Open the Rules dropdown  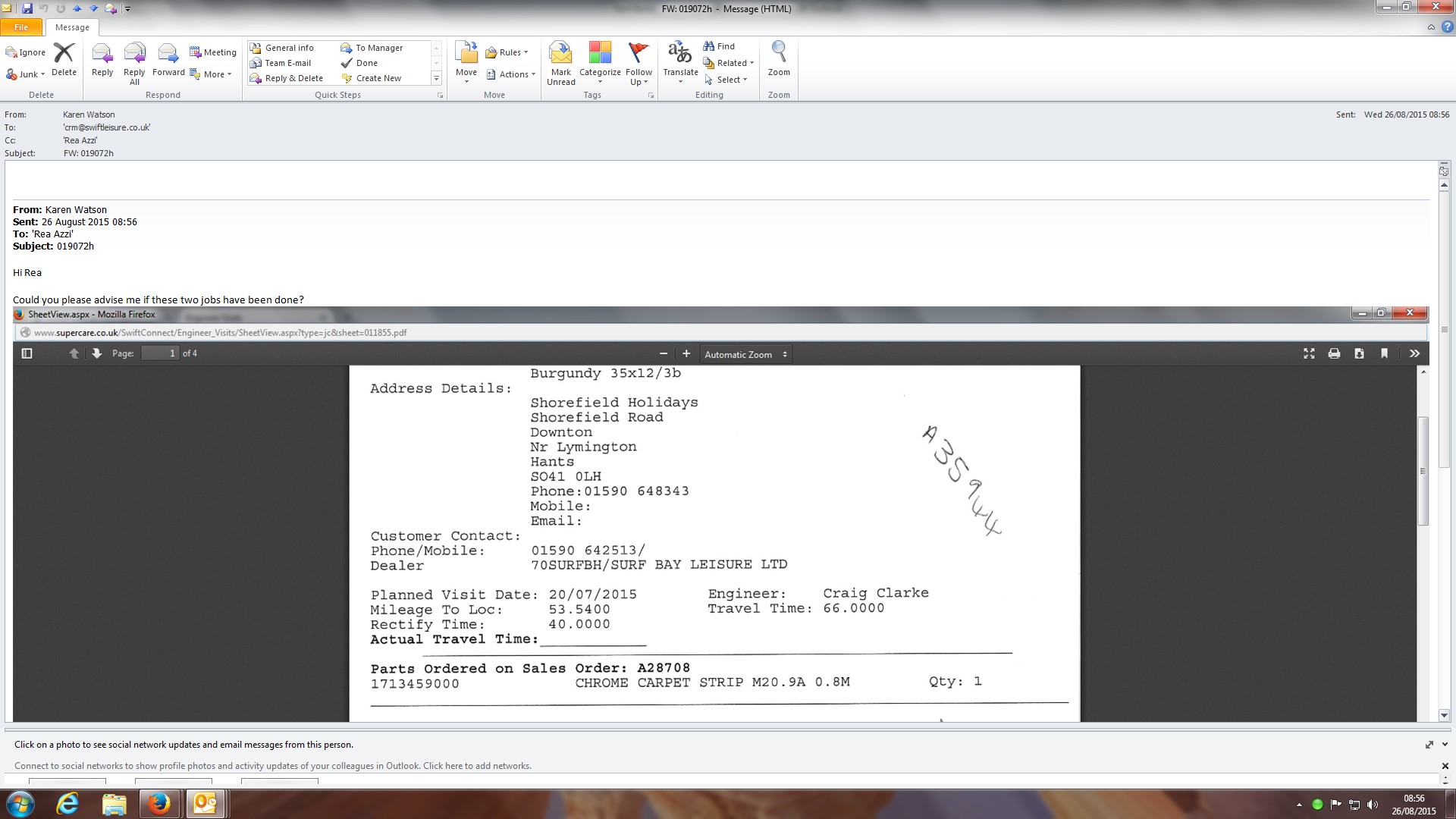coord(507,52)
